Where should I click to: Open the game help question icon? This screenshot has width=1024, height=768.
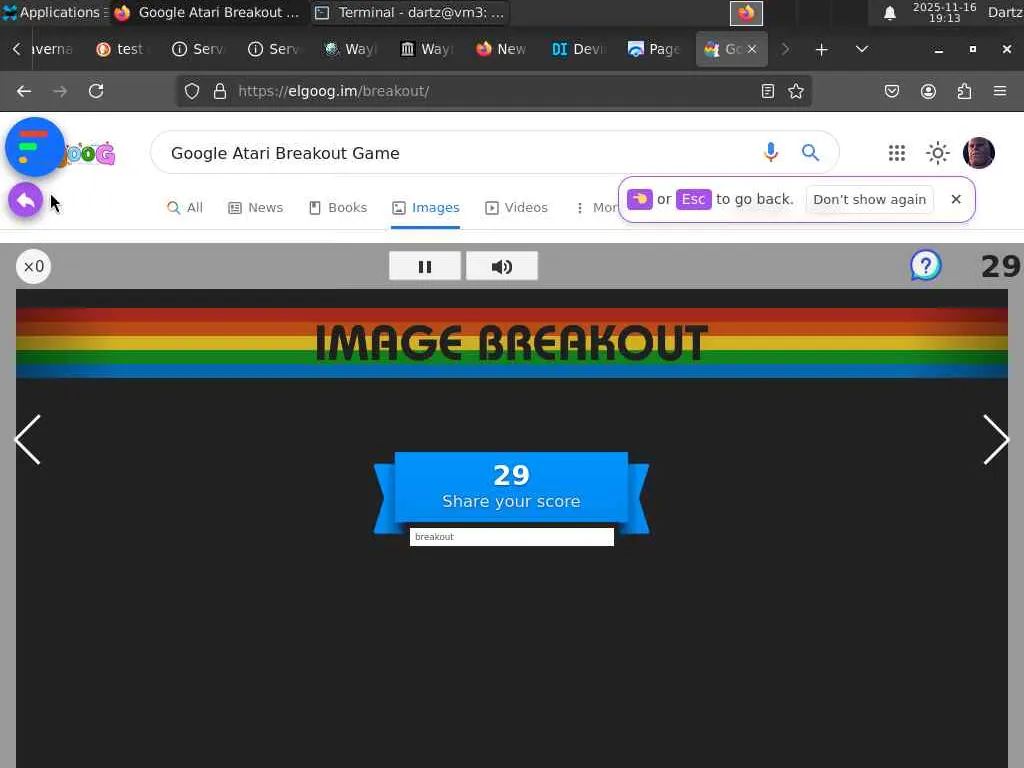[x=925, y=266]
